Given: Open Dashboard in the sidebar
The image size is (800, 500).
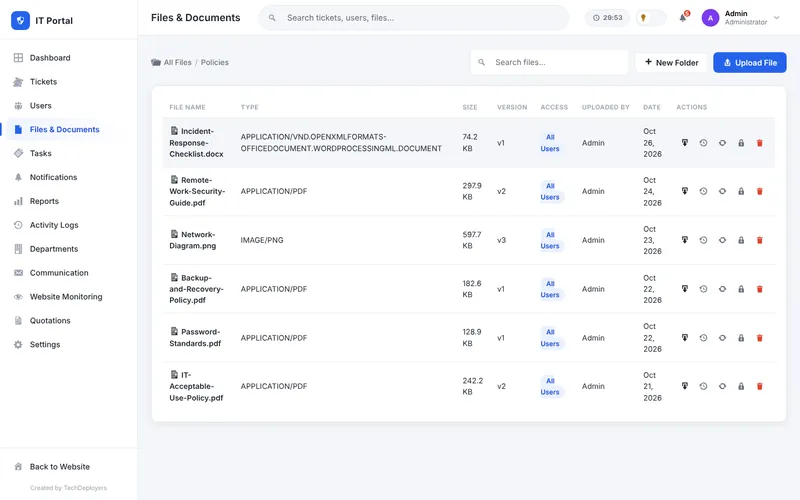Looking at the screenshot, I should coord(68,58).
